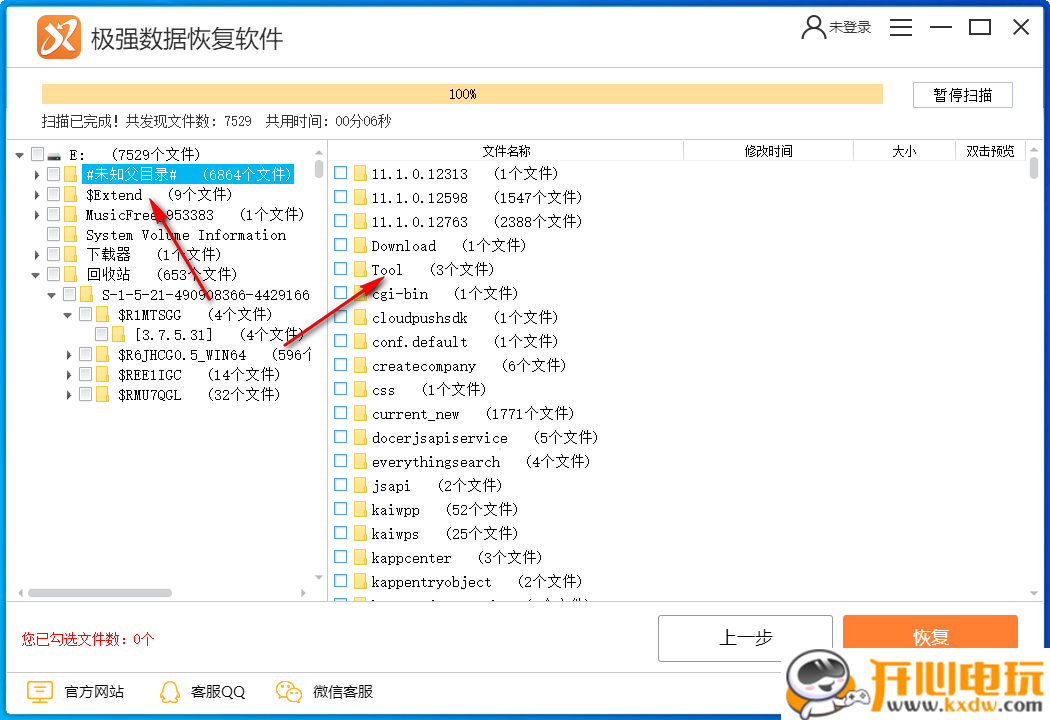Click folder icon of 回收站 in tree

[x=70, y=274]
